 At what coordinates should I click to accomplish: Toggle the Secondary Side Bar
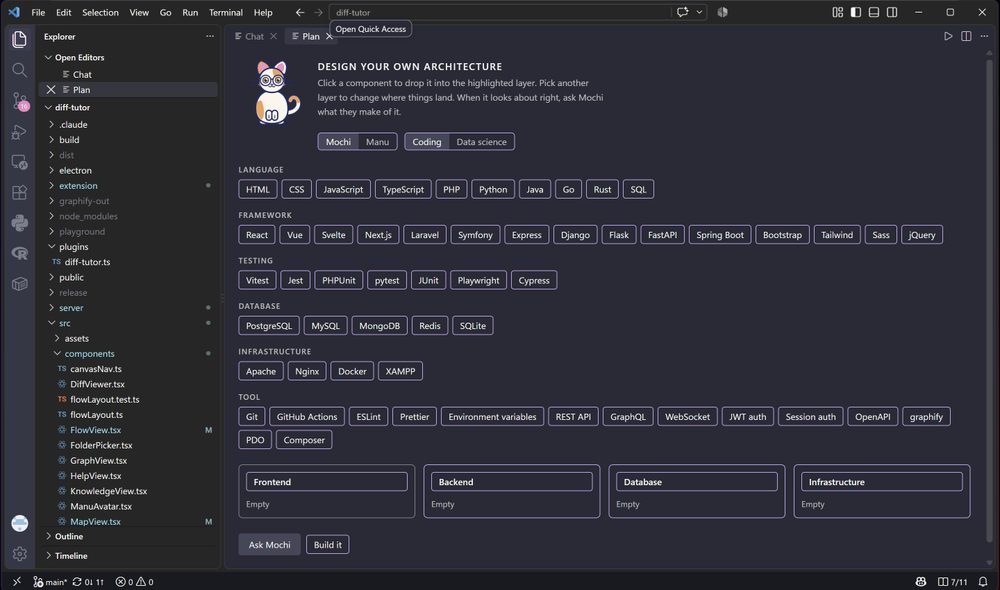point(892,12)
